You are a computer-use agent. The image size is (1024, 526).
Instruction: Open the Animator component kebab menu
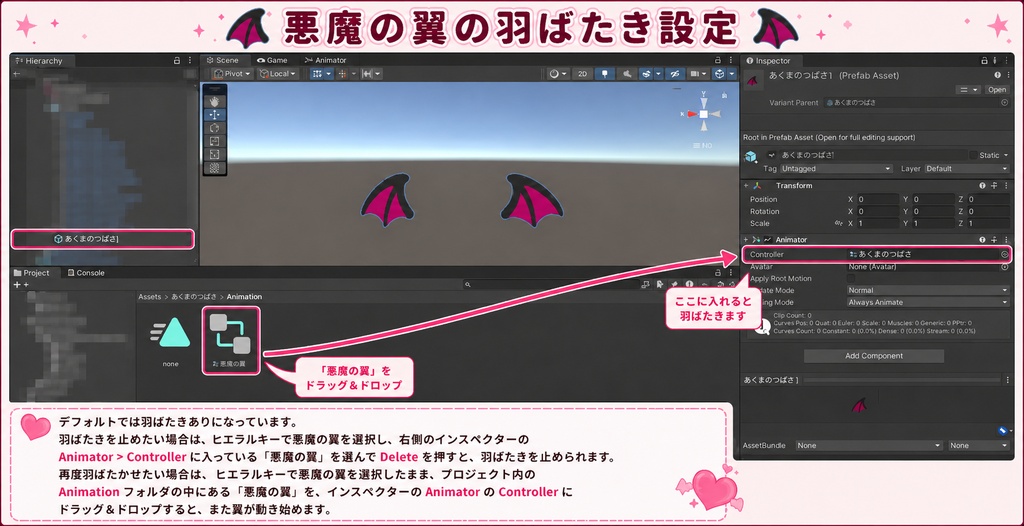[x=1006, y=240]
